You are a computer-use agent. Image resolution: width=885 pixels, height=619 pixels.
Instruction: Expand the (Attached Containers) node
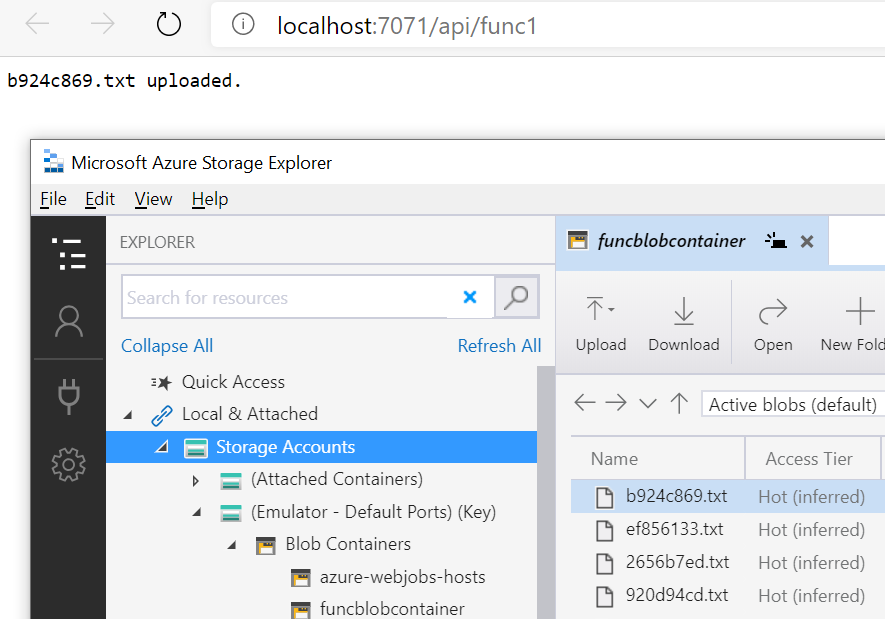pos(196,480)
